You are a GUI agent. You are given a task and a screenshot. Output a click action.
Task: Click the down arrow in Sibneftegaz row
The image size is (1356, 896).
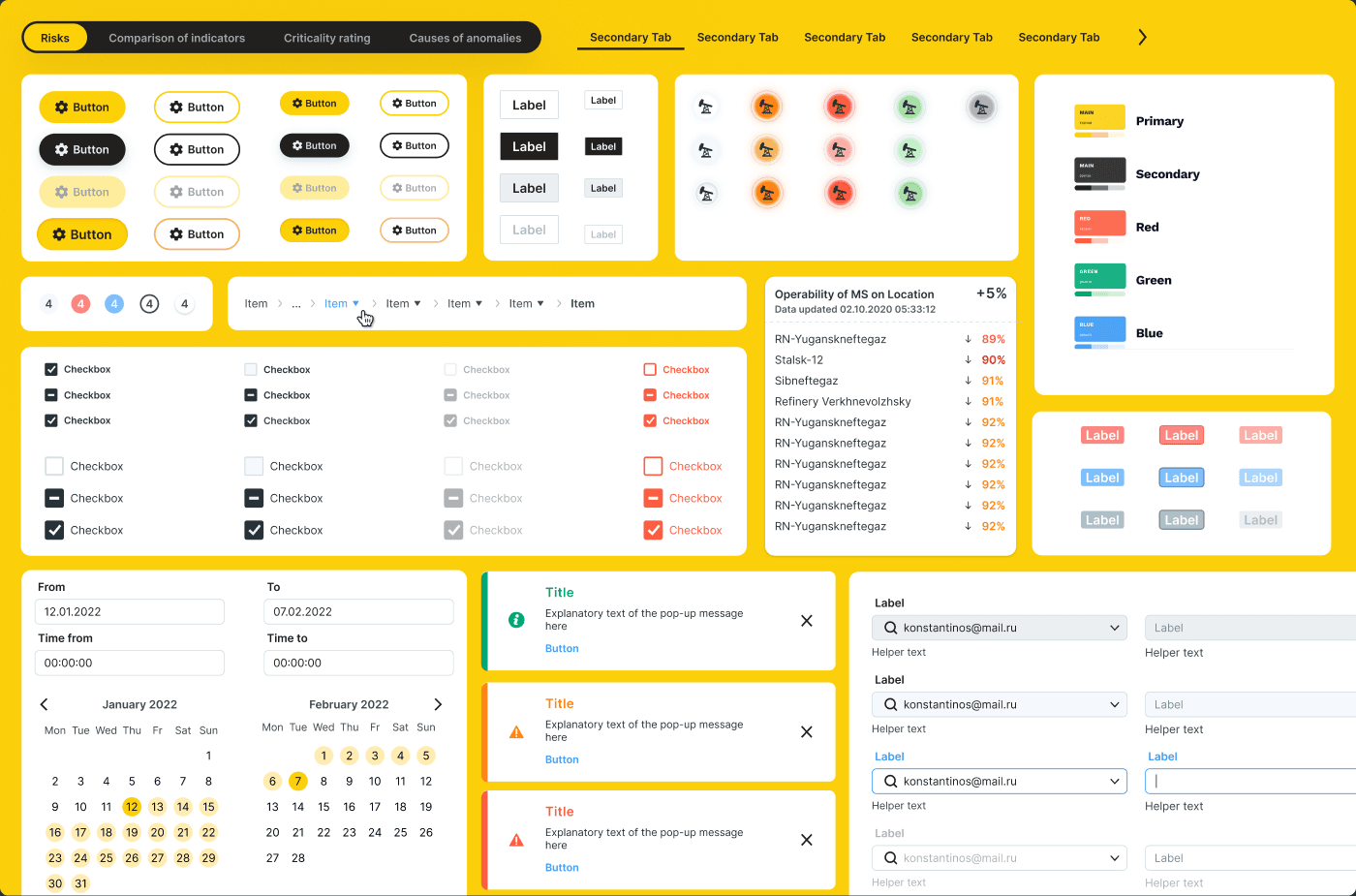tap(968, 381)
